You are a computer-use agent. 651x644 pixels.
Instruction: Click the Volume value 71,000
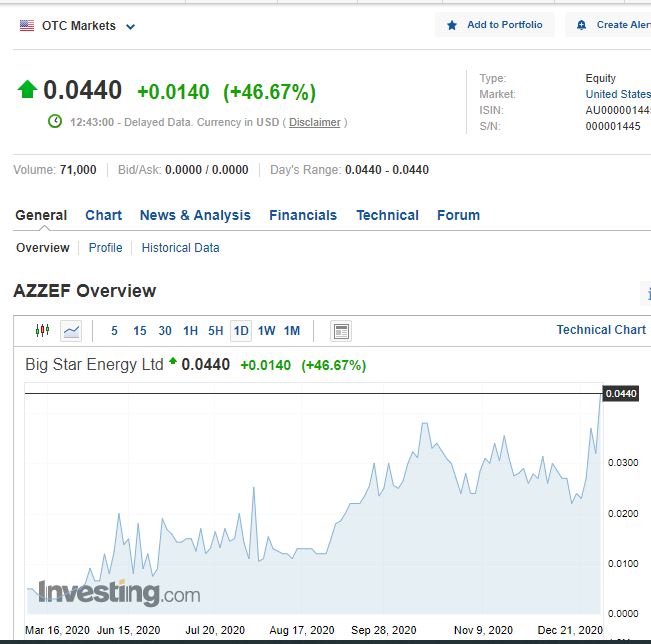[x=78, y=170]
